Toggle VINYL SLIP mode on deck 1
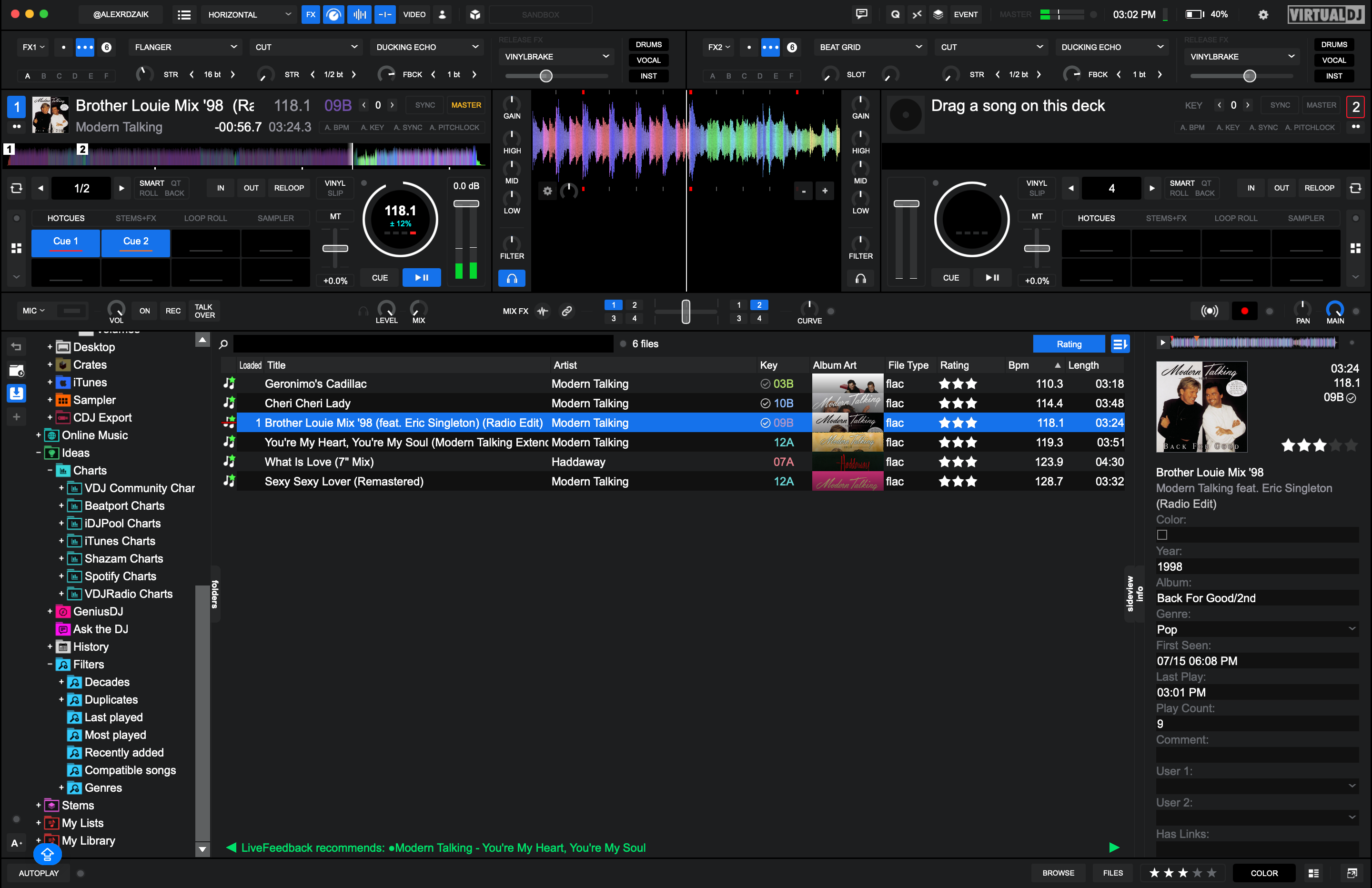Viewport: 1372px width, 888px height. (335, 188)
